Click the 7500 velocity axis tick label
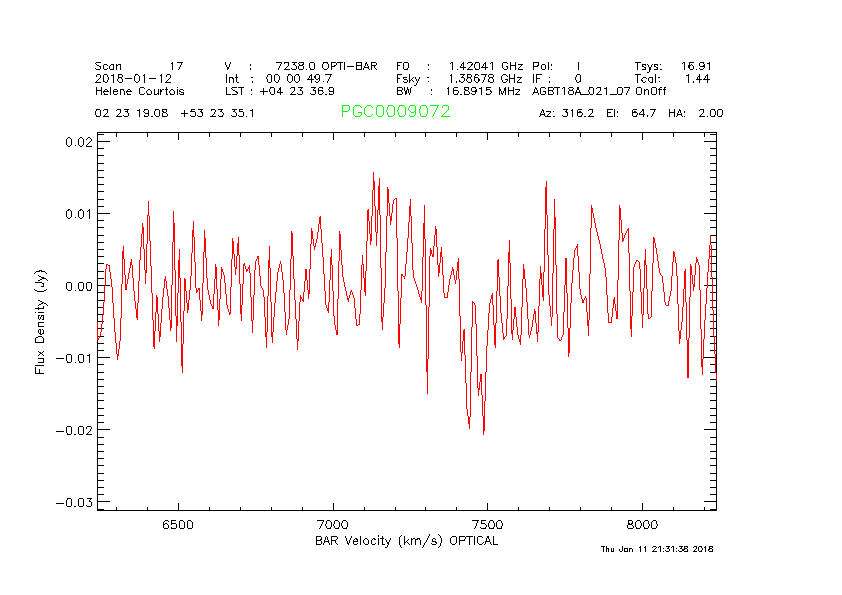The width and height of the screenshot is (842, 595). click(487, 525)
